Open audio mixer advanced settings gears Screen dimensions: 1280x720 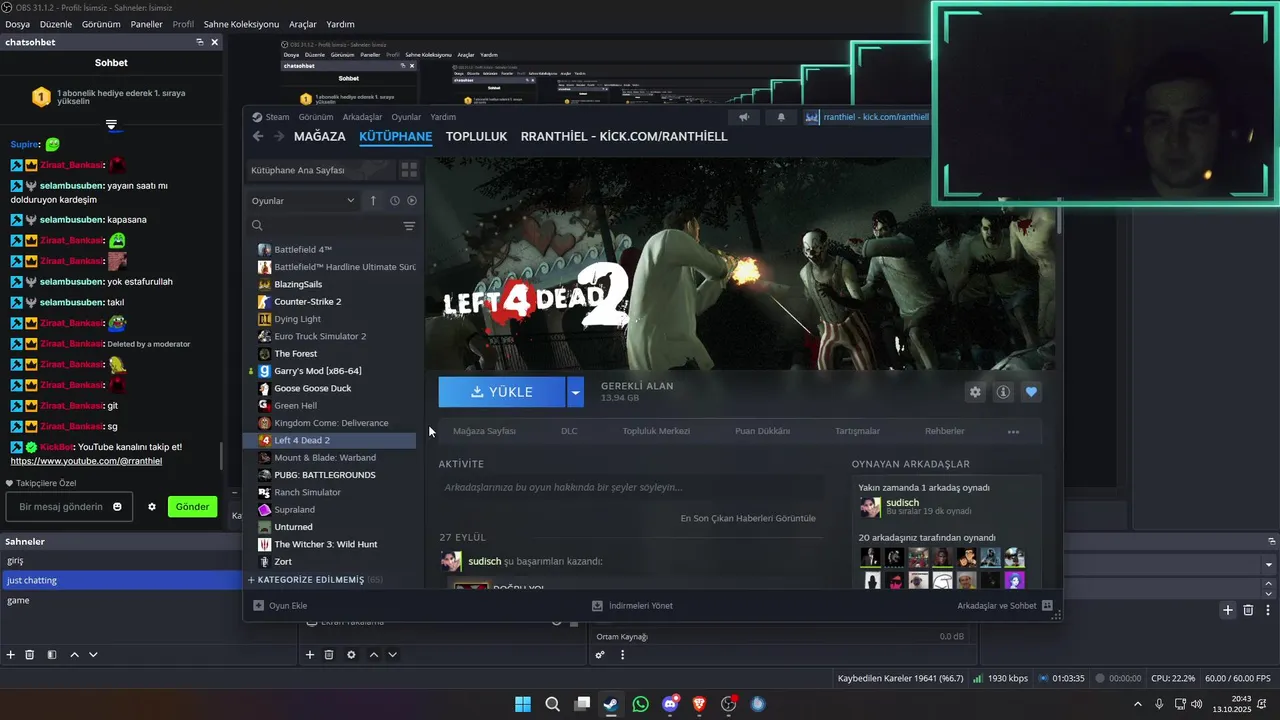600,655
